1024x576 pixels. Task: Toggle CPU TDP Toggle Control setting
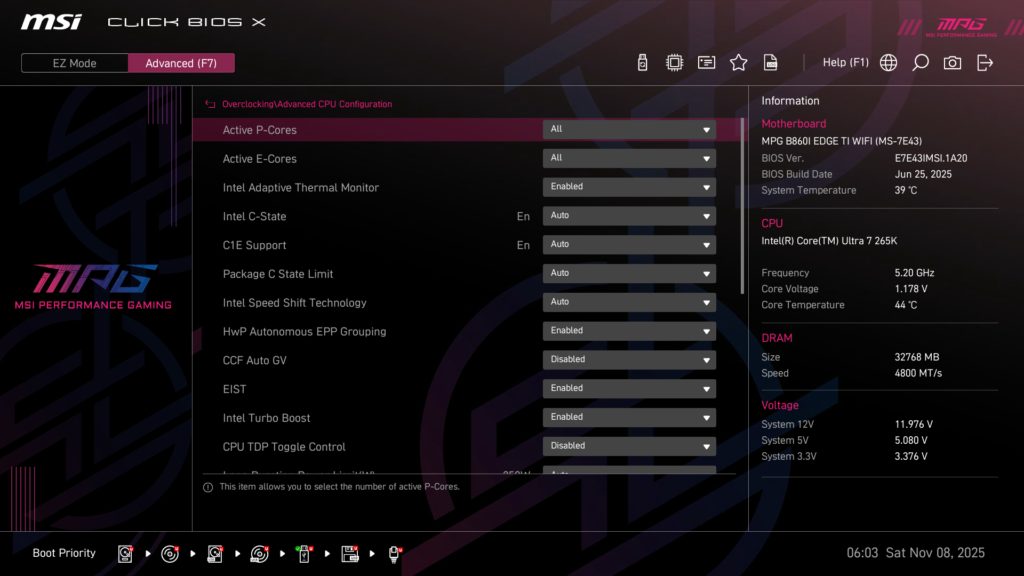(628, 446)
